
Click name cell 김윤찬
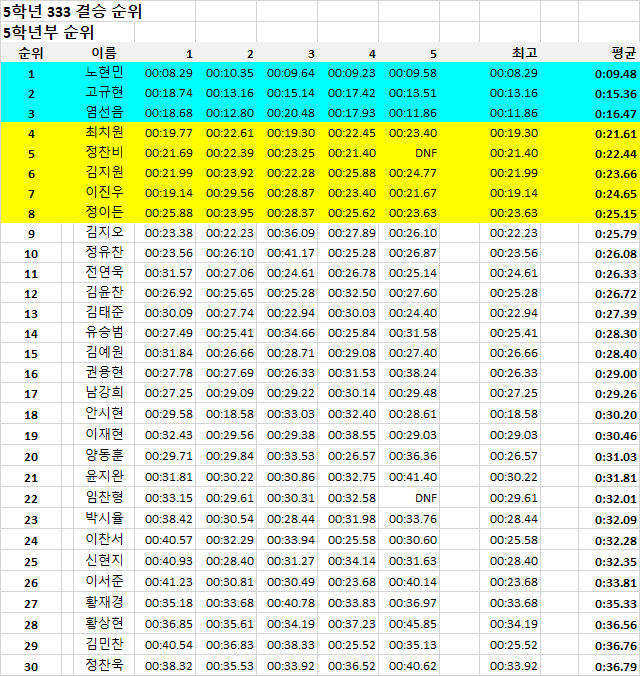(104, 292)
